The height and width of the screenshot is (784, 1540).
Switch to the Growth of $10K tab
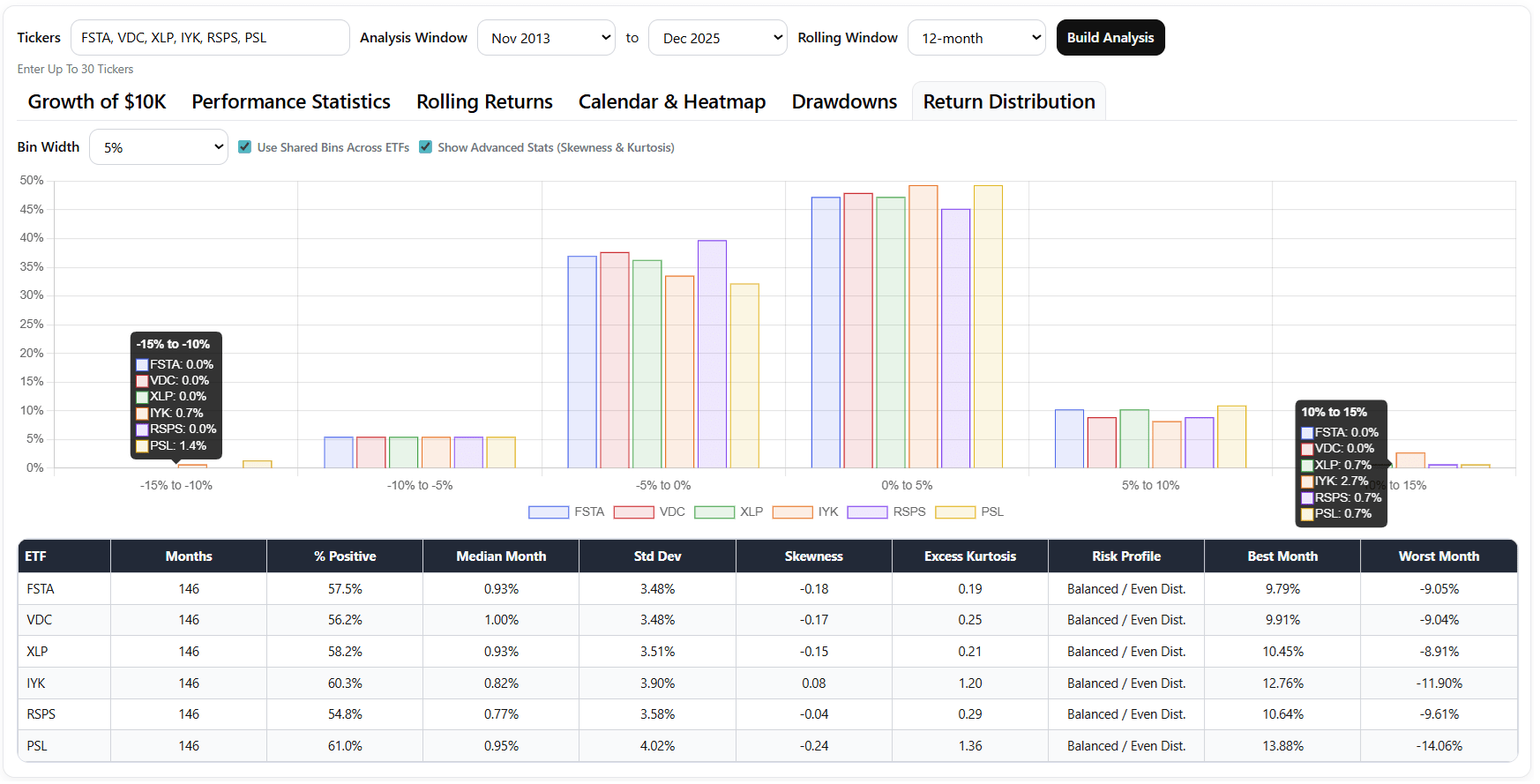coord(97,102)
